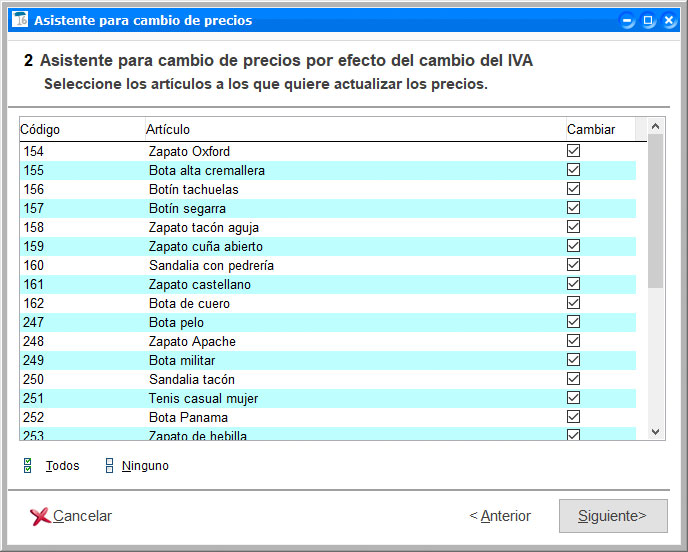The width and height of the screenshot is (688, 552).
Task: Select the Zapato castellano article name
Action: (x=200, y=284)
